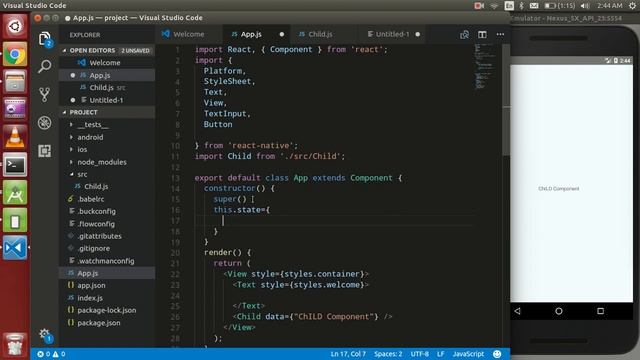Screen dimensions: 640x360
Task: Click Open Changes icon in editor toolbar
Action: pos(464,35)
